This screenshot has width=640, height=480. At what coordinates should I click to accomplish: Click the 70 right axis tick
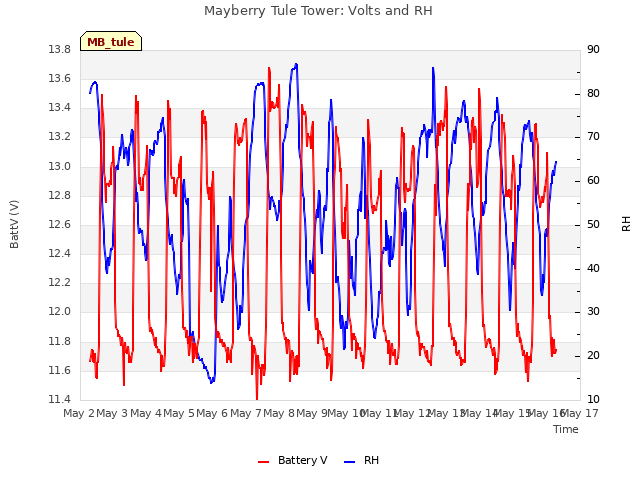click(x=593, y=137)
